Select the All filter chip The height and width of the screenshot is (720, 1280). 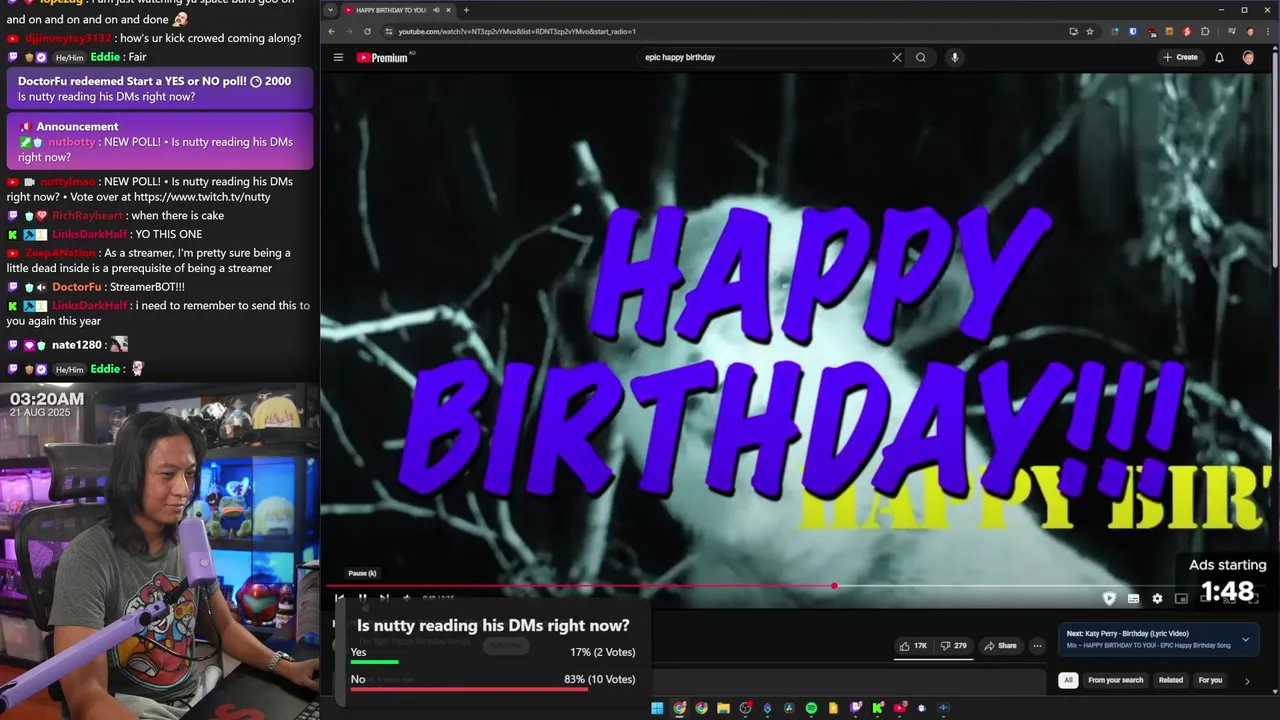(1068, 680)
